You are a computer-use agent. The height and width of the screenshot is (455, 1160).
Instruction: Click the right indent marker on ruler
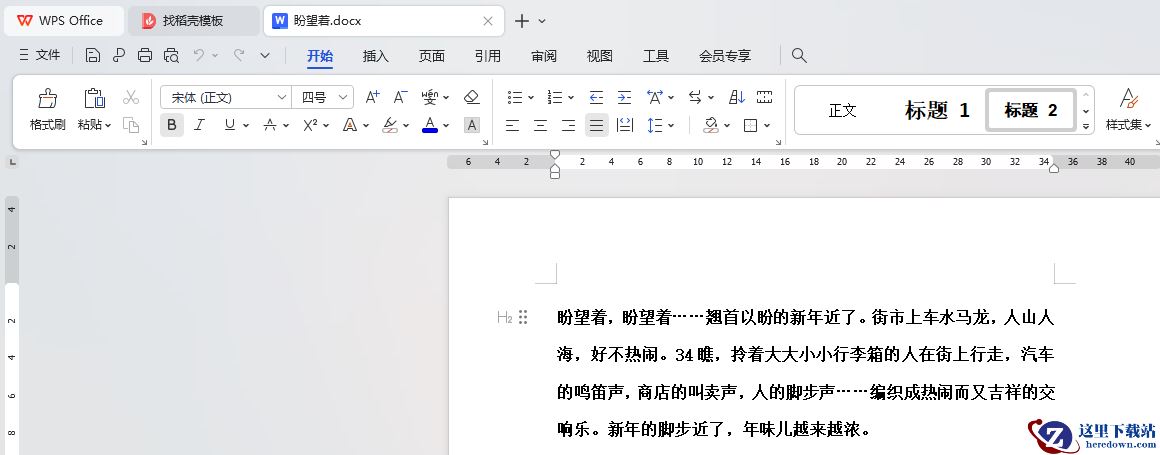coord(1054,169)
